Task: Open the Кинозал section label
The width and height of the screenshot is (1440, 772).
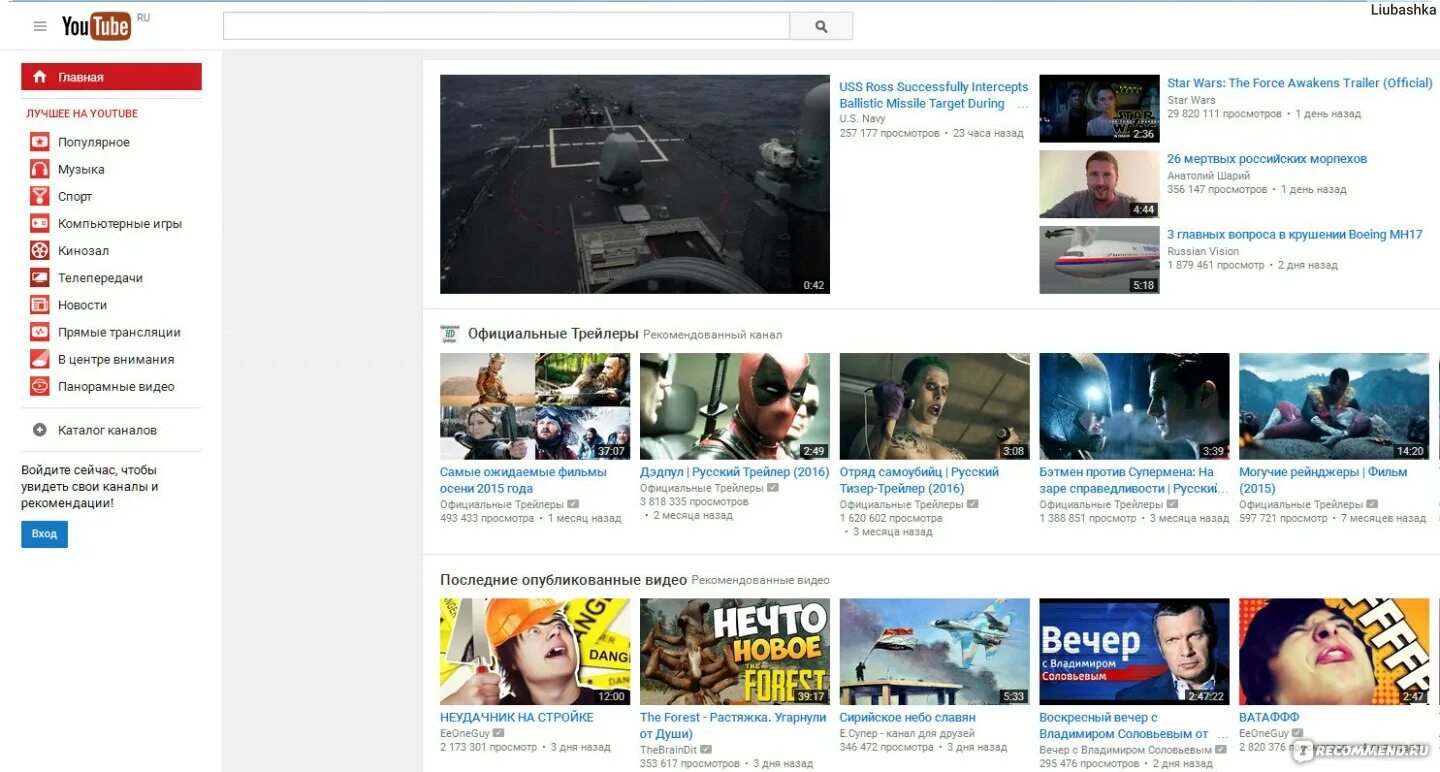Action: [x=83, y=251]
